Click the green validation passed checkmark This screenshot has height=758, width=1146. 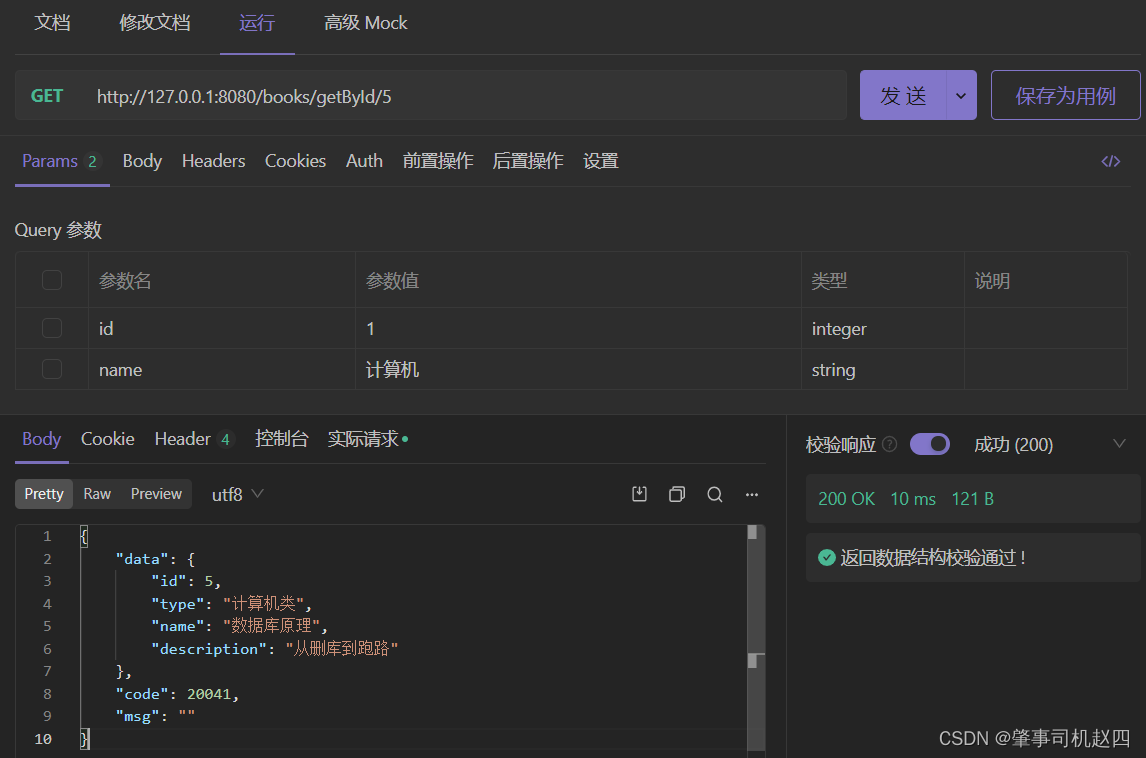click(x=826, y=558)
